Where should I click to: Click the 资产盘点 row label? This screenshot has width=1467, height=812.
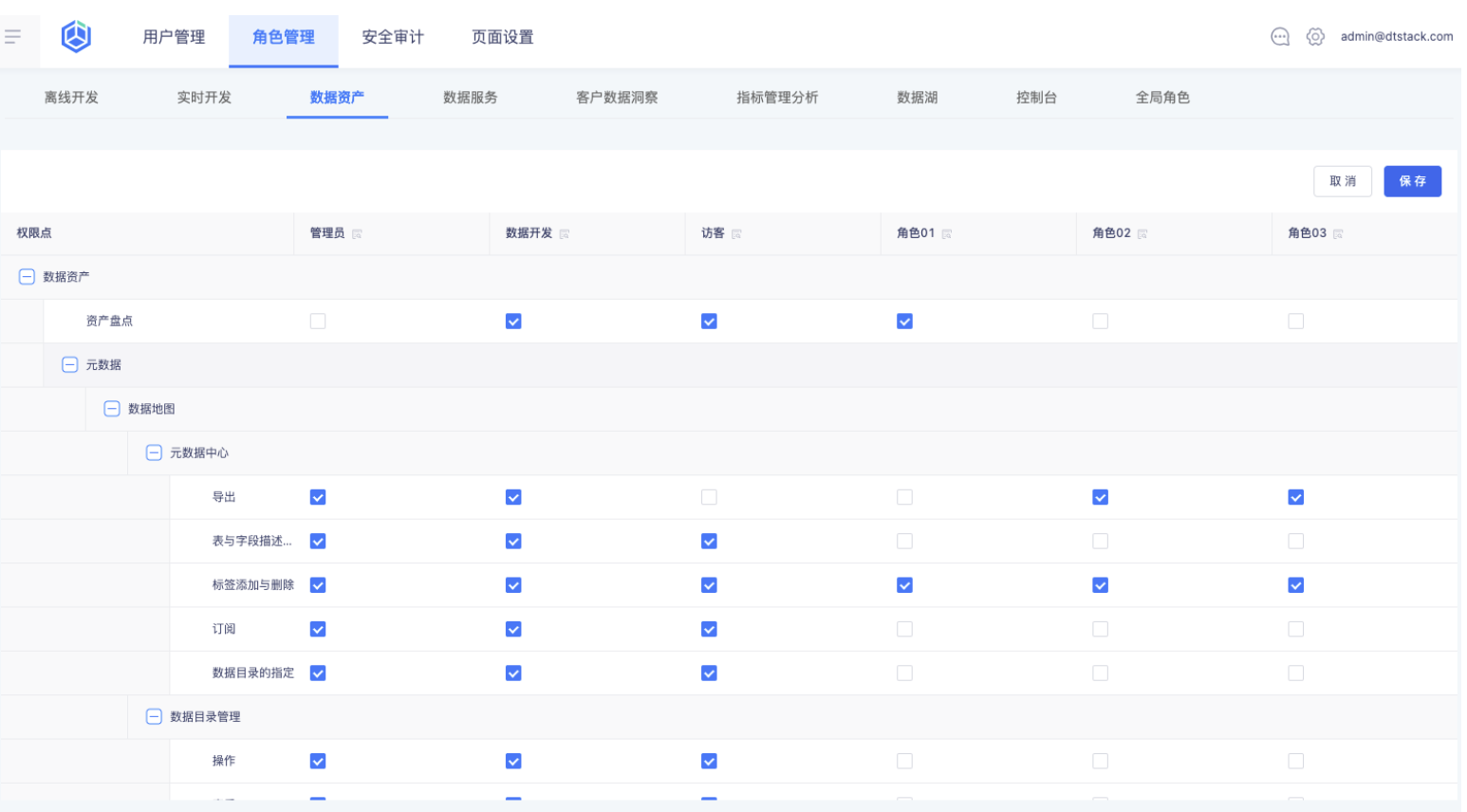[x=109, y=322]
